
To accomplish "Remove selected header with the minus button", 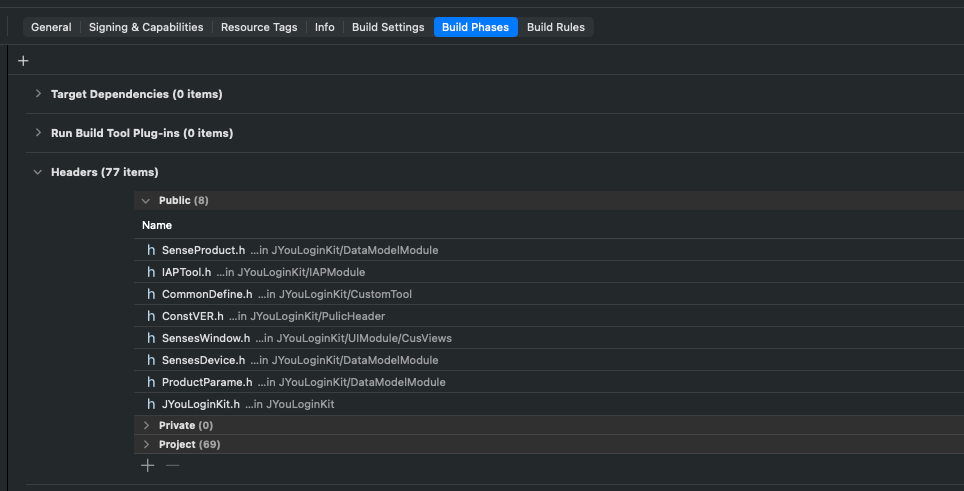I will coord(173,466).
